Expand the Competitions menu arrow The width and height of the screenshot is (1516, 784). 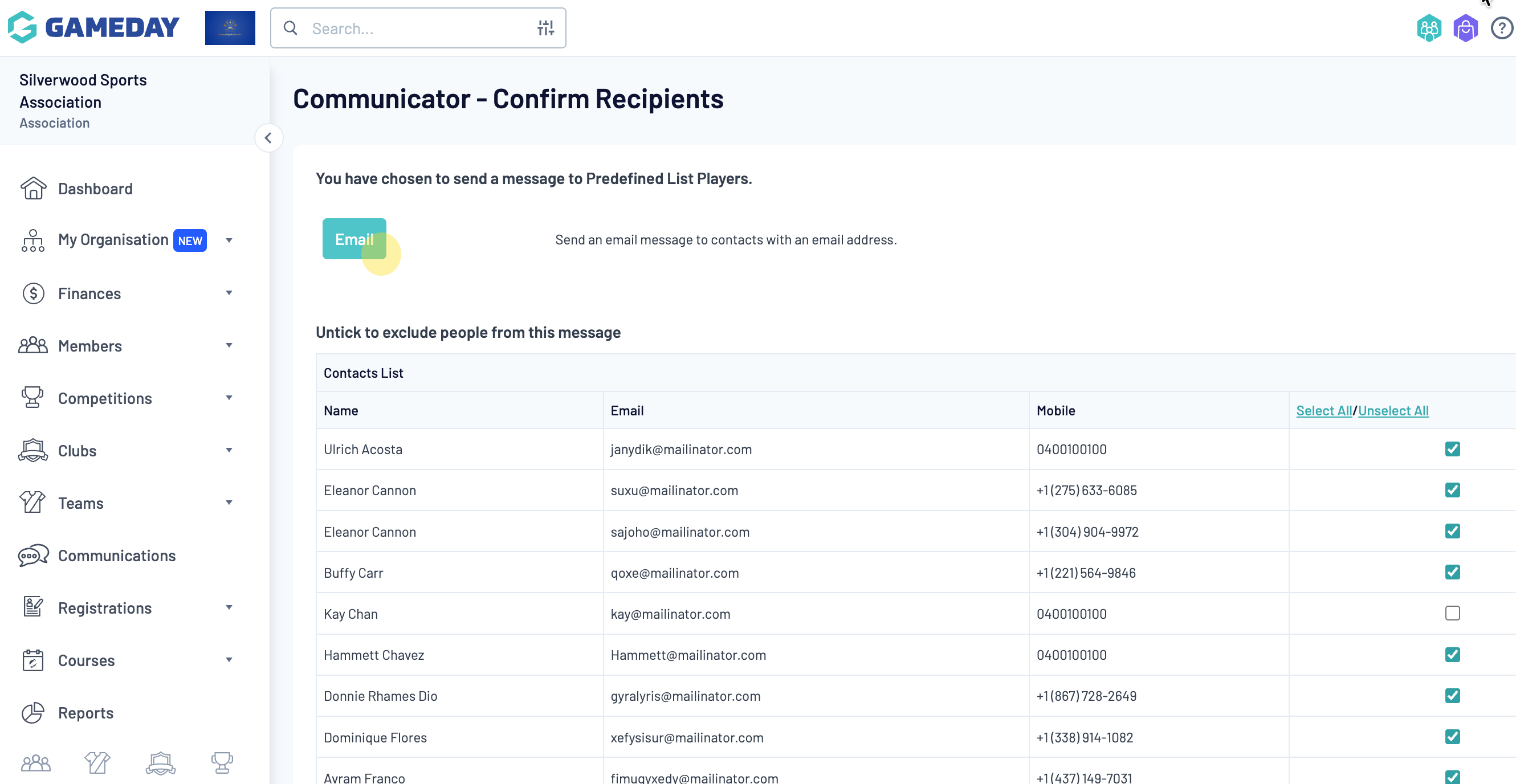(x=229, y=398)
